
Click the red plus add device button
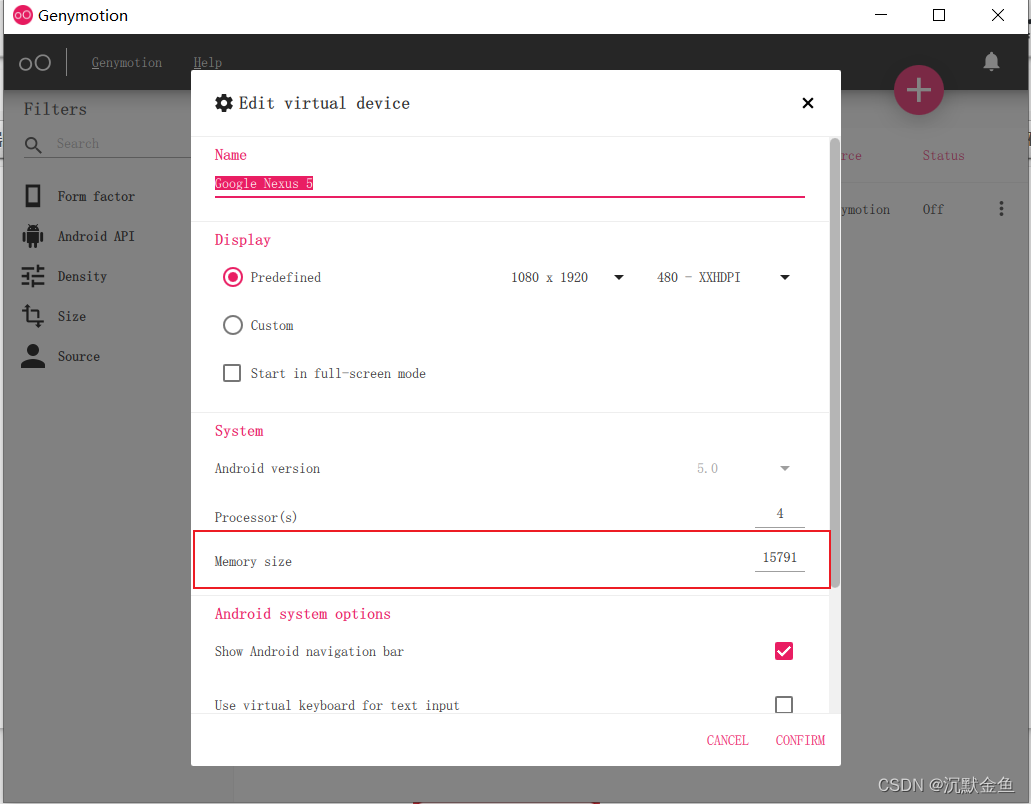918,90
